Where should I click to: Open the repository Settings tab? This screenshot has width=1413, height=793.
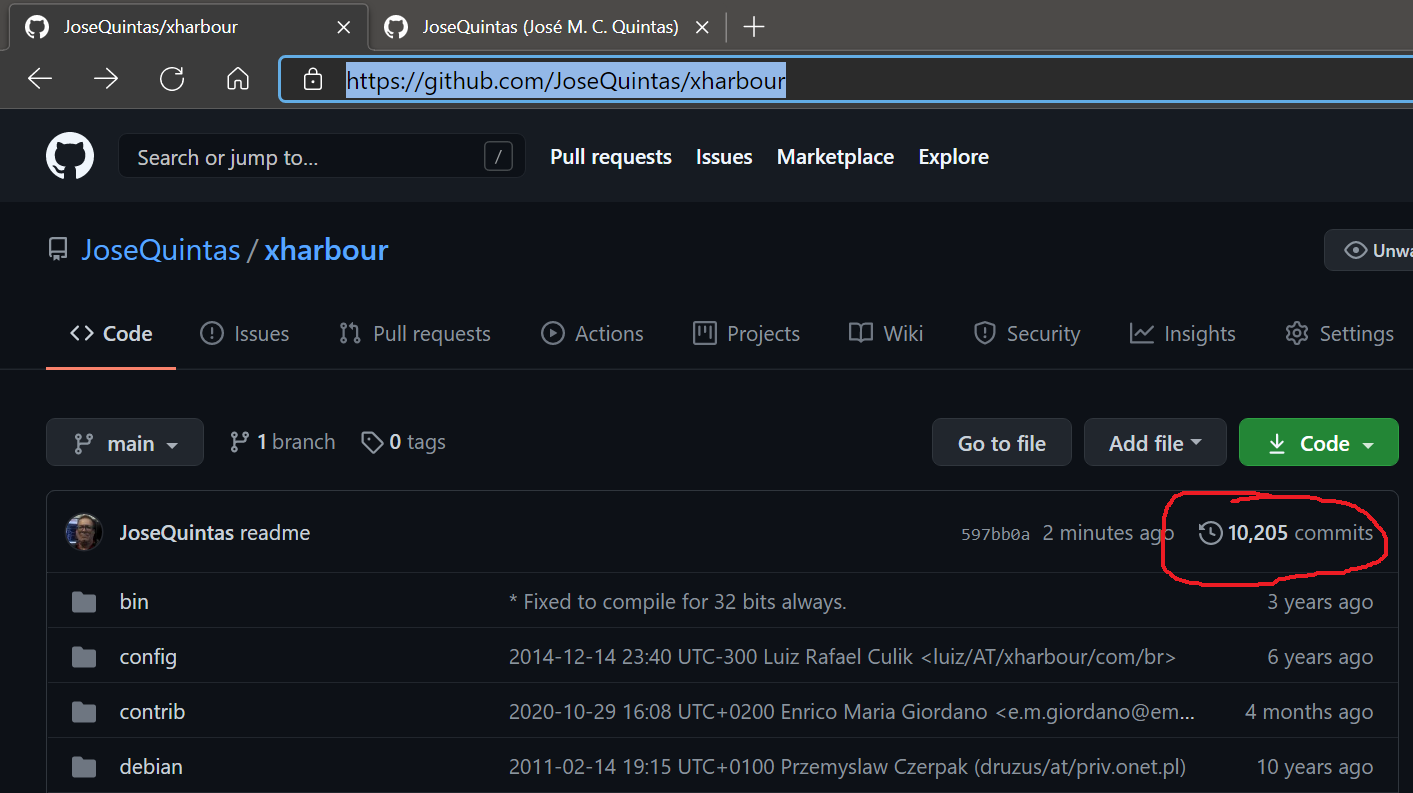tap(1340, 334)
